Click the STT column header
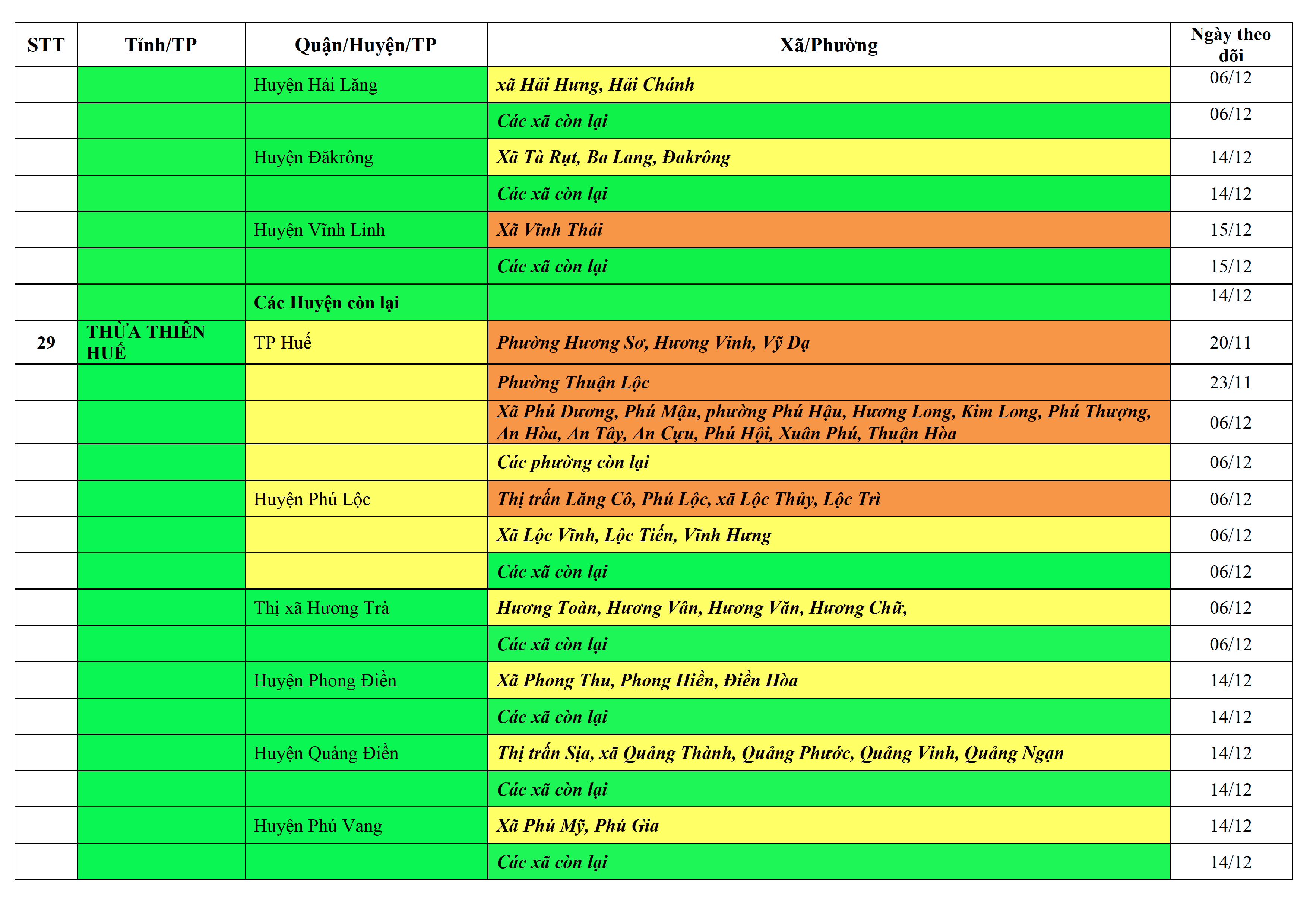1307x924 pixels. (46, 44)
